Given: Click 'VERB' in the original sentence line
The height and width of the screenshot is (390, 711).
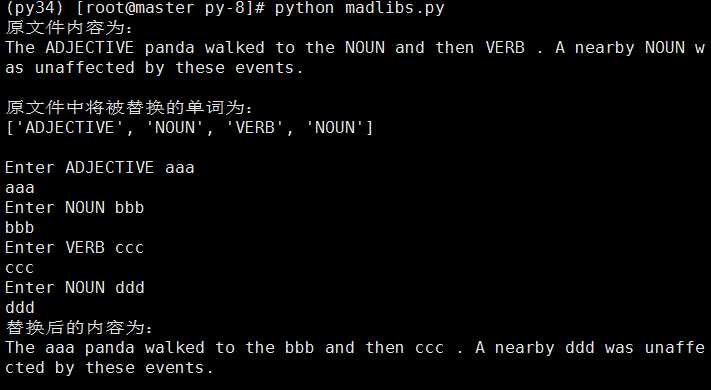Looking at the screenshot, I should coord(505,48).
